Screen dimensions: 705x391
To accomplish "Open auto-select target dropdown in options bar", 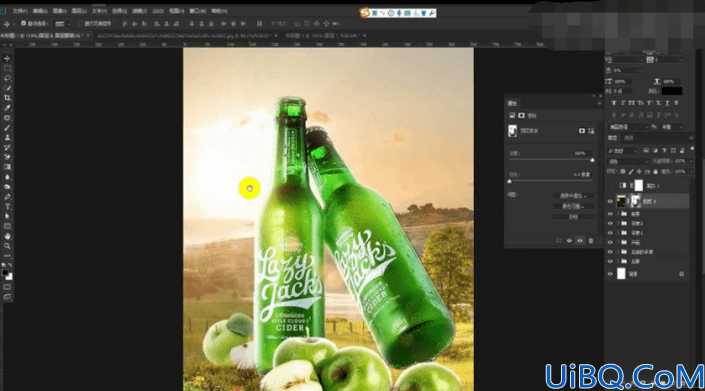I will (62, 23).
